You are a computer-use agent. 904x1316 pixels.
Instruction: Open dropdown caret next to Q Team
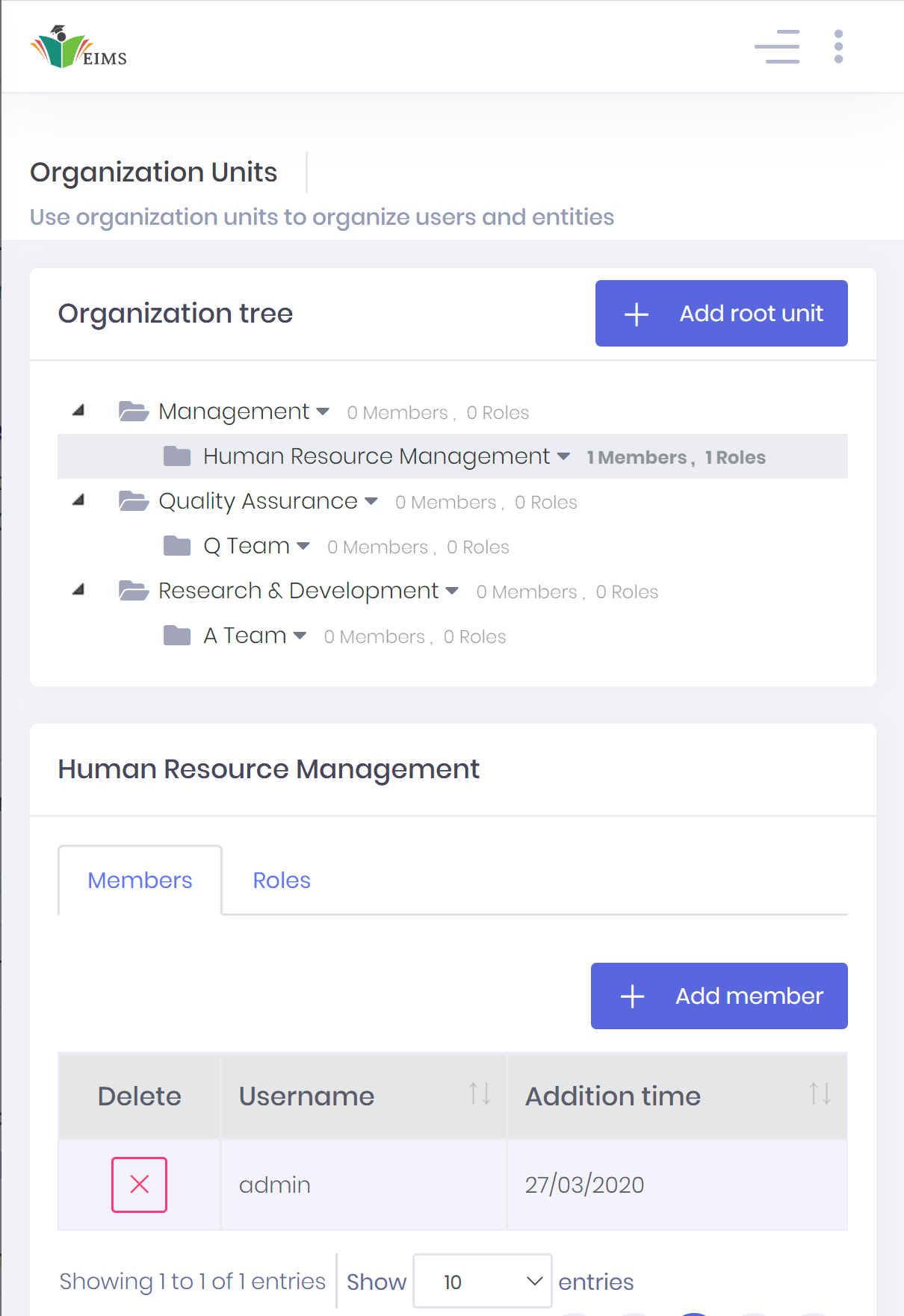[303, 546]
